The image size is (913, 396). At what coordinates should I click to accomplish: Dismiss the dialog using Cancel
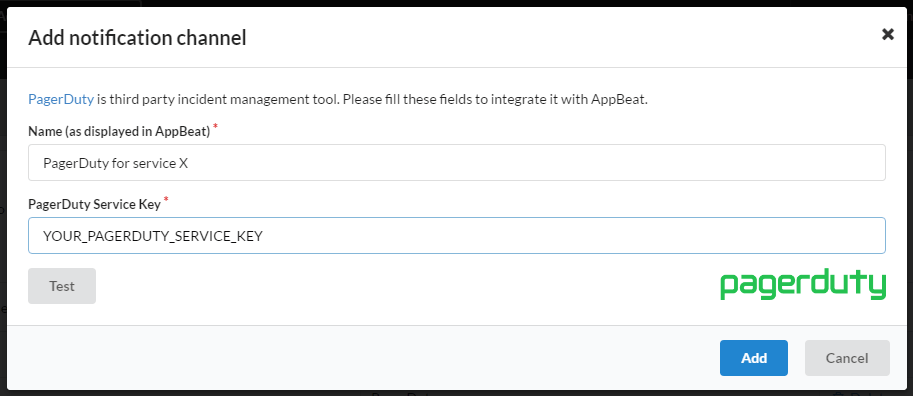tap(847, 358)
